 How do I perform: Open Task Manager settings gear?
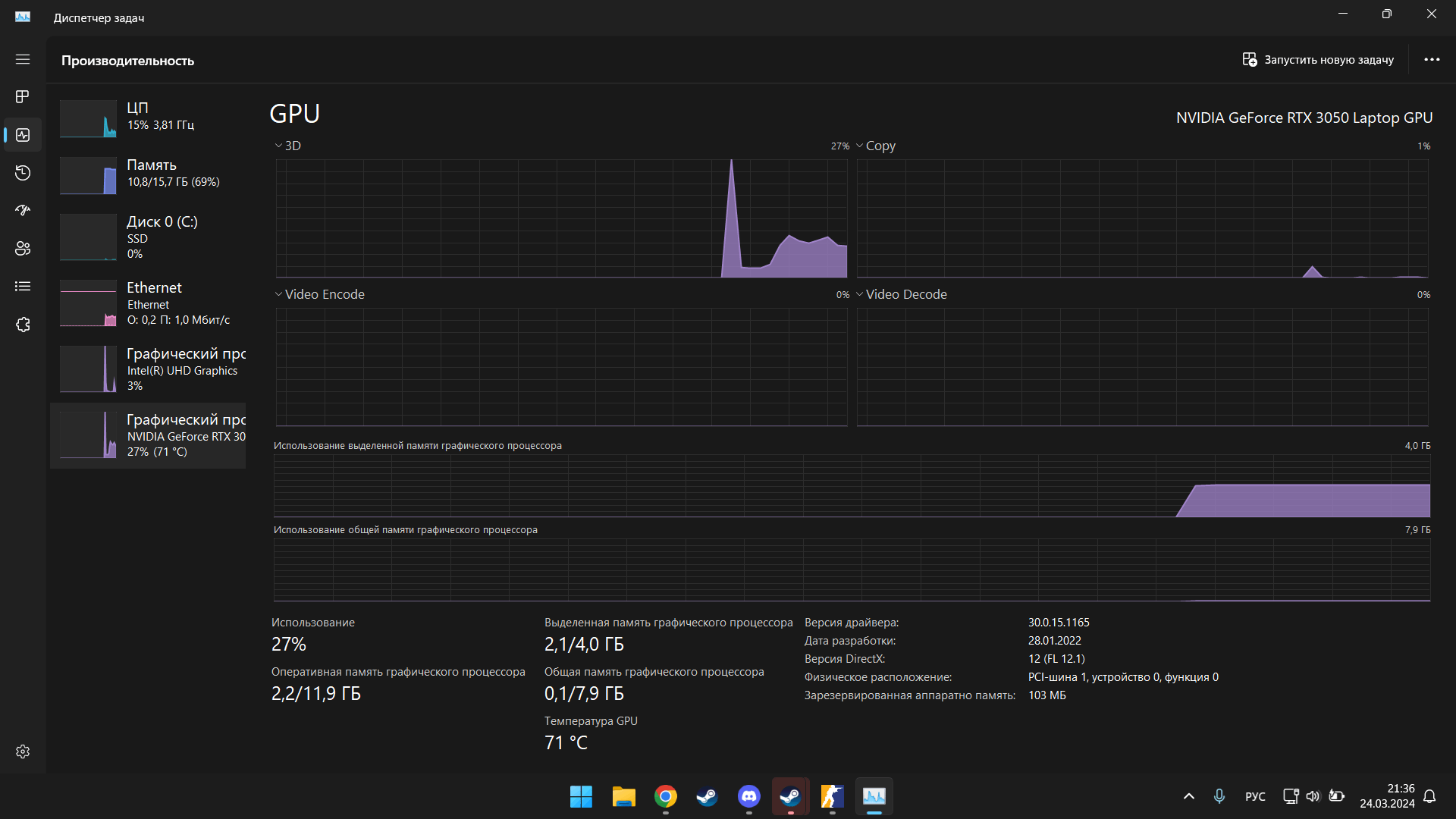[23, 752]
